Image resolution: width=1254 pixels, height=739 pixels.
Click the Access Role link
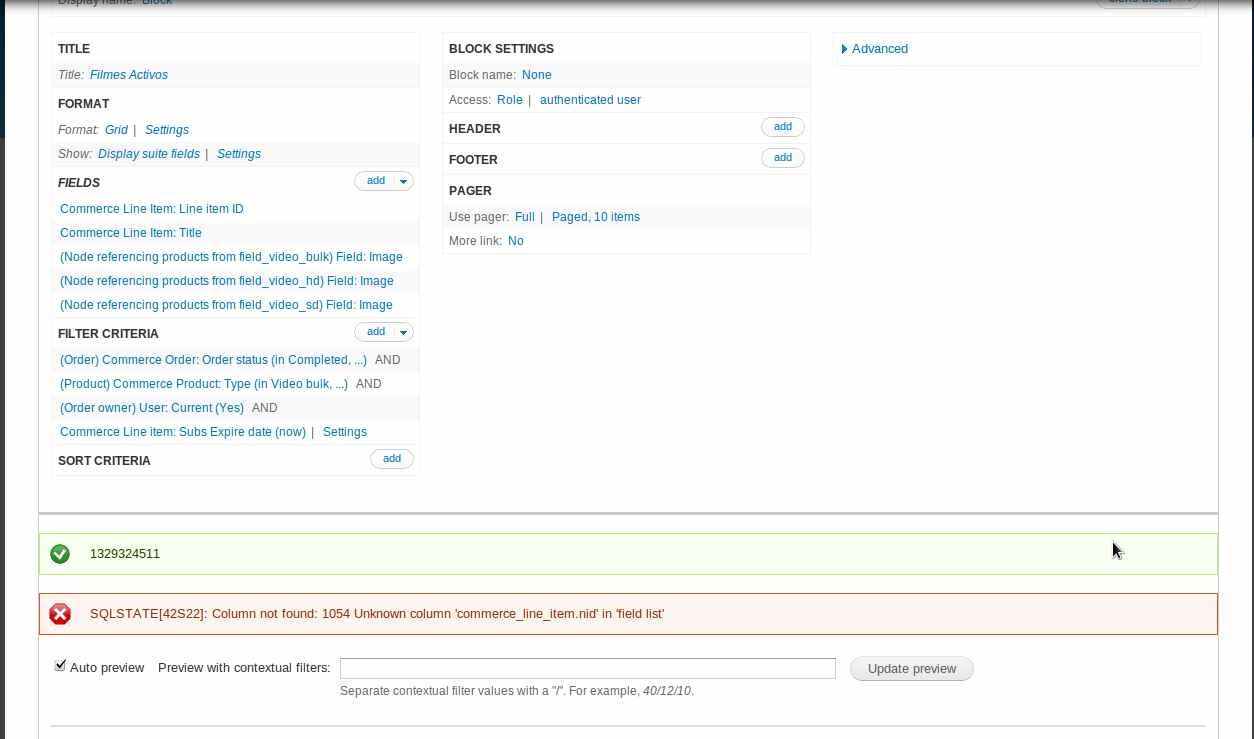pos(510,100)
